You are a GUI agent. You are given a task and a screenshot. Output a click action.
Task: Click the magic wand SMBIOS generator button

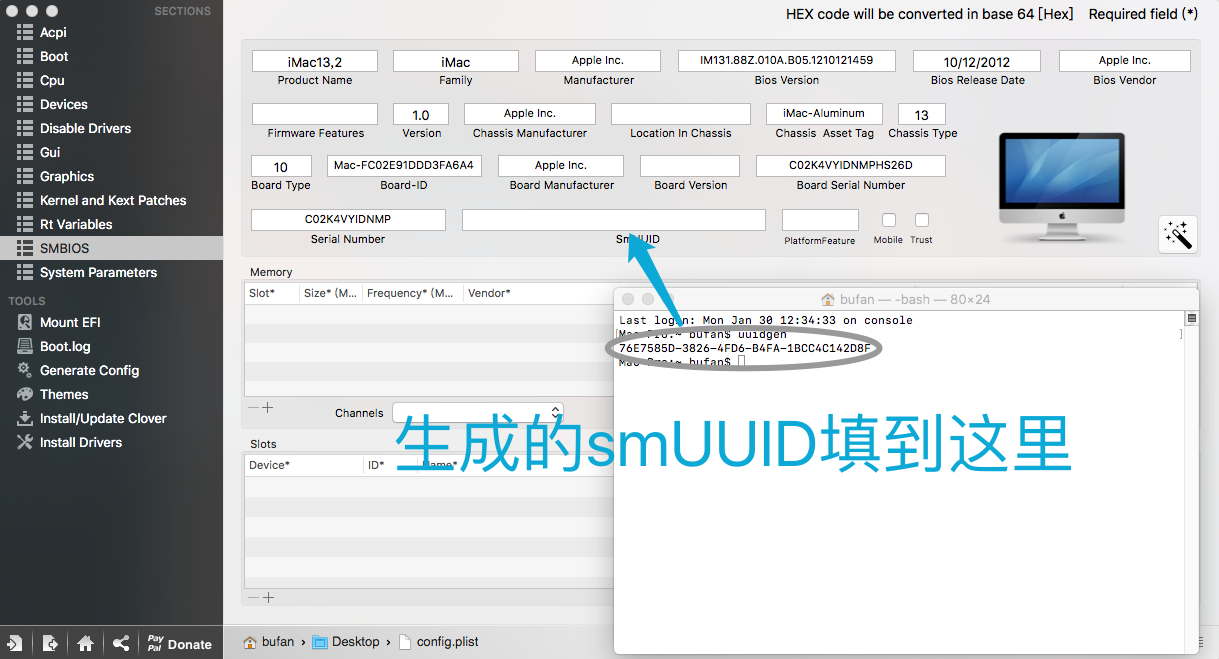point(1177,234)
